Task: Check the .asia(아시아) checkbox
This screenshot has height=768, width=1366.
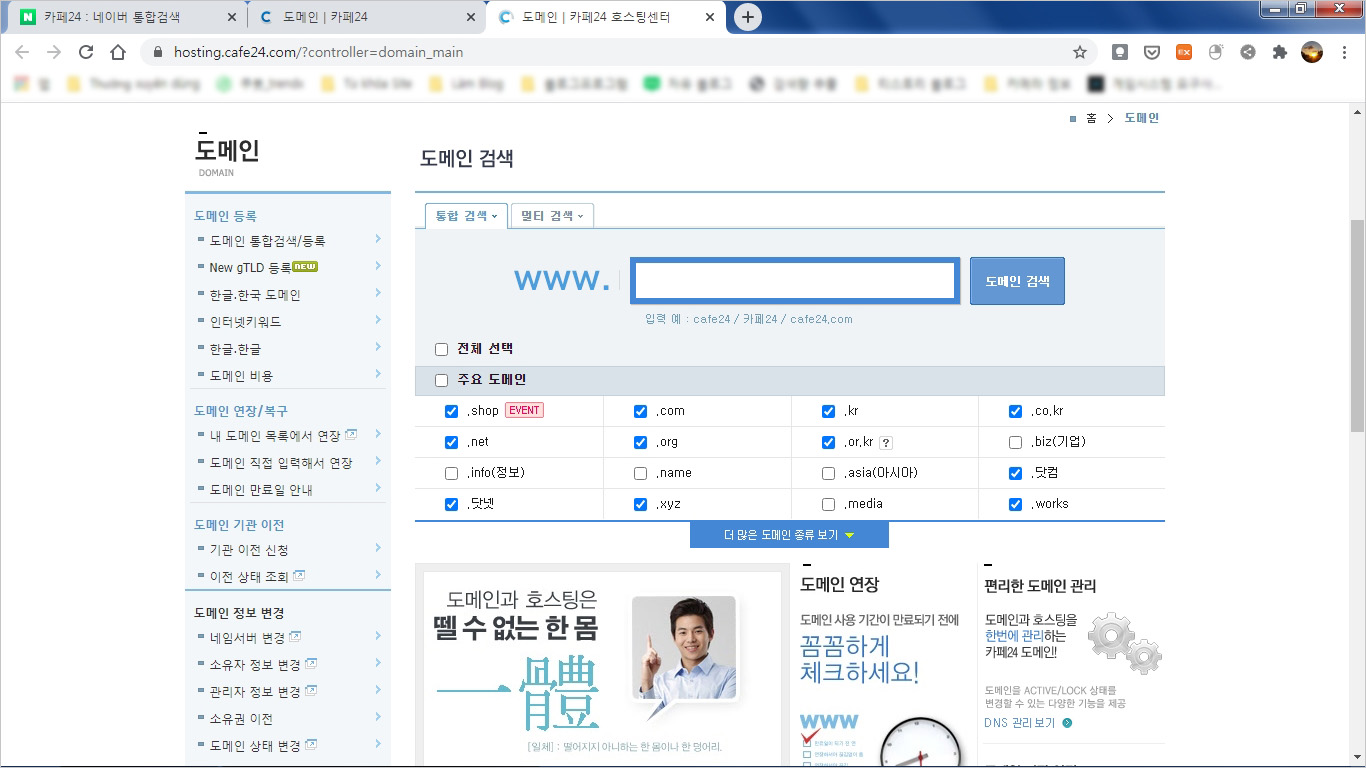Action: [828, 473]
